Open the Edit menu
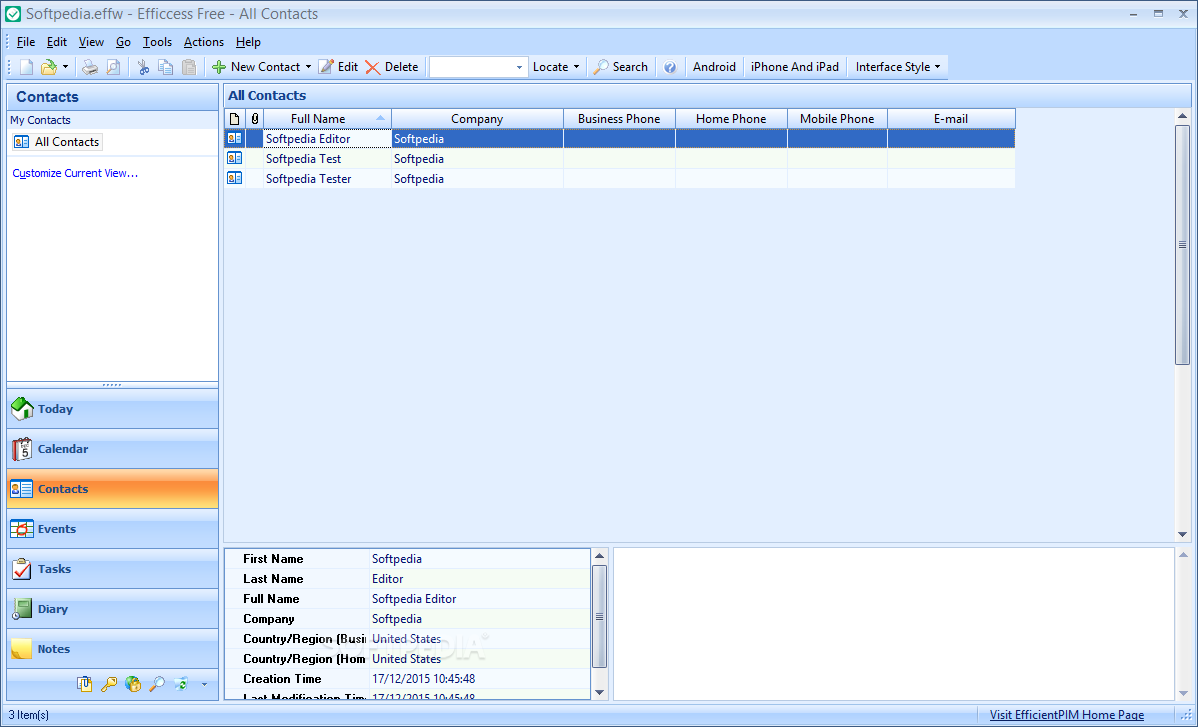The height and width of the screenshot is (727, 1198). point(57,42)
